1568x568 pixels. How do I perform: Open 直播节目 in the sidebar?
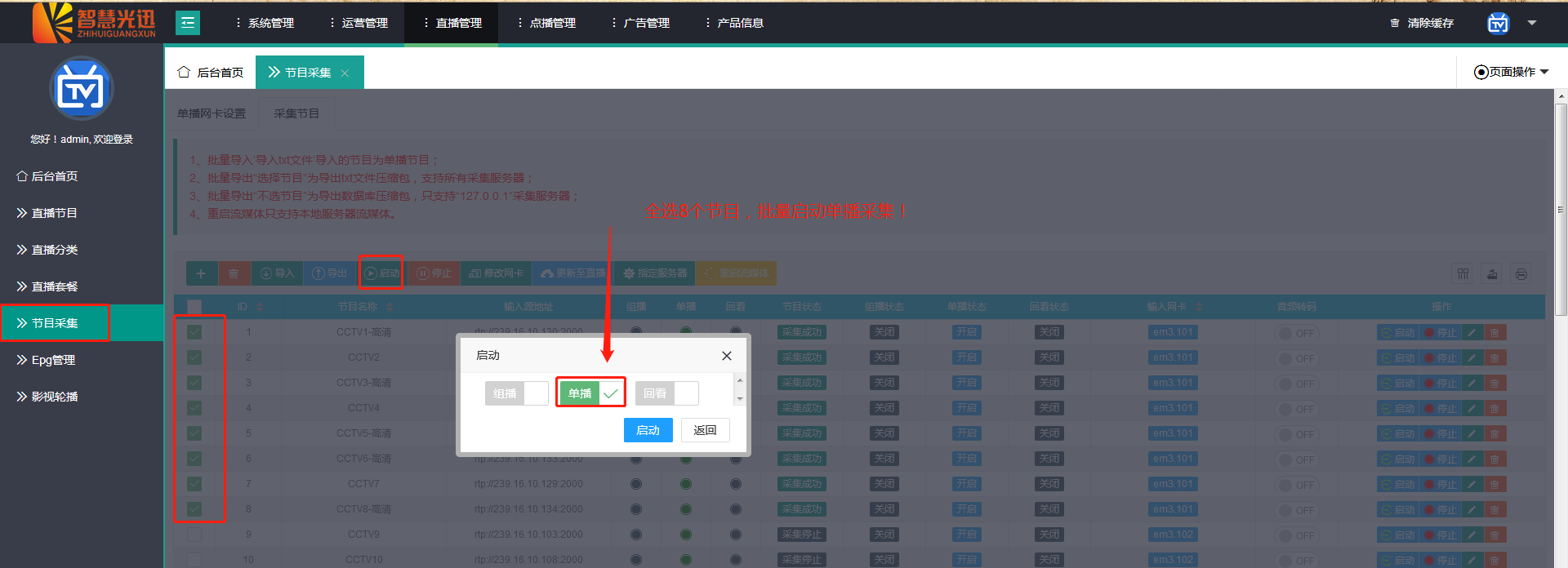coord(82,213)
